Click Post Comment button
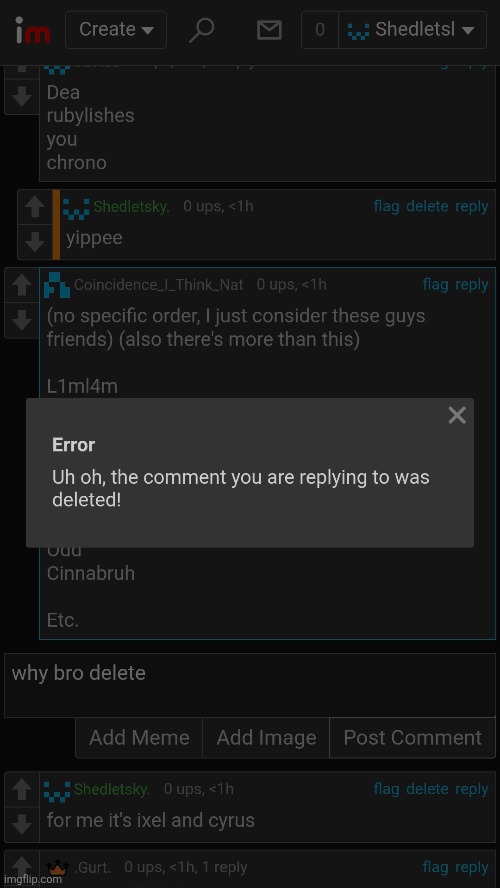The width and height of the screenshot is (500, 888). tap(412, 737)
